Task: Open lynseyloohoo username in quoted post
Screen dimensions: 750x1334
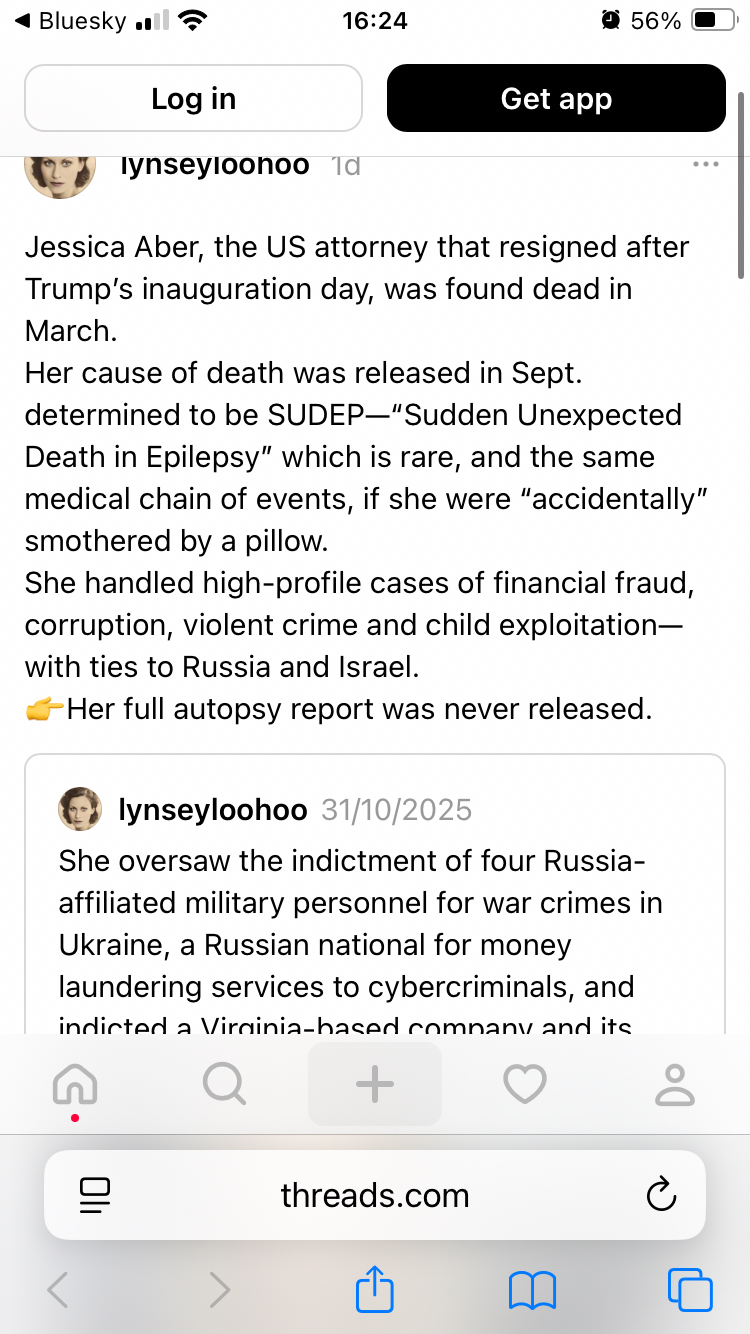Action: pos(212,809)
